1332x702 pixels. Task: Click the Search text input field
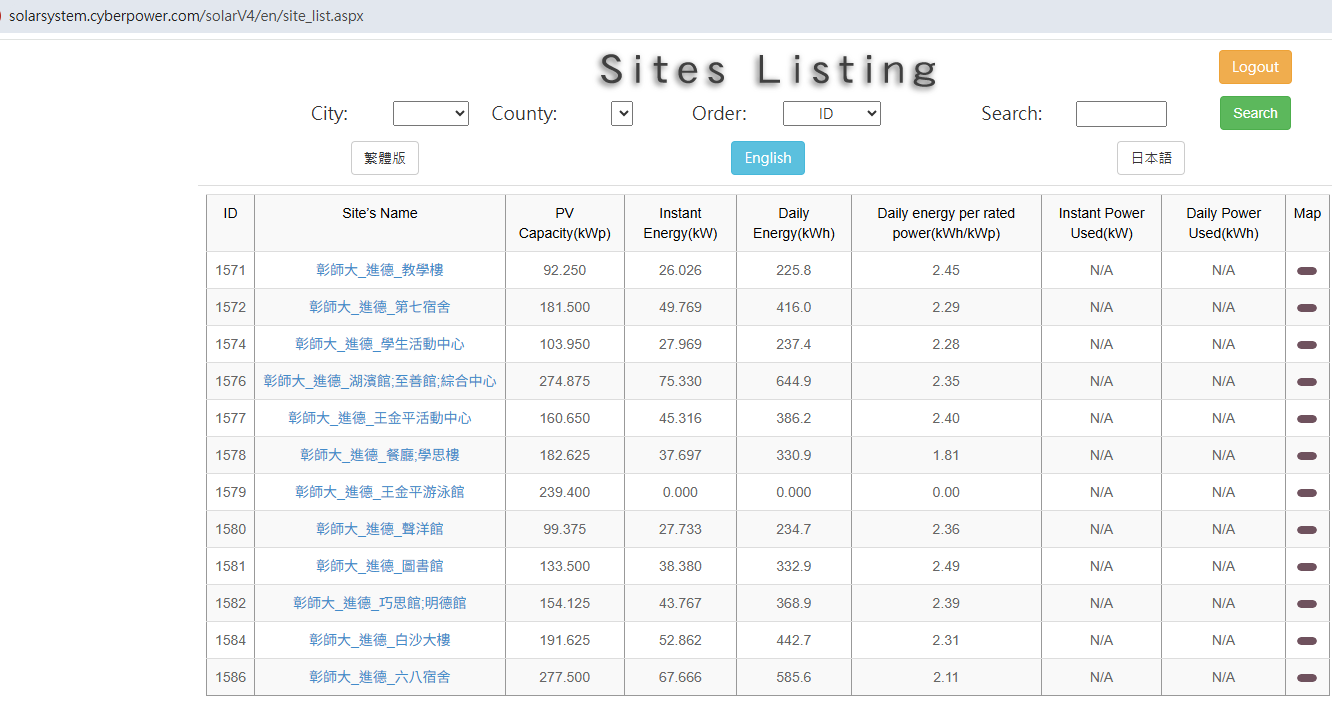pyautogui.click(x=1121, y=113)
